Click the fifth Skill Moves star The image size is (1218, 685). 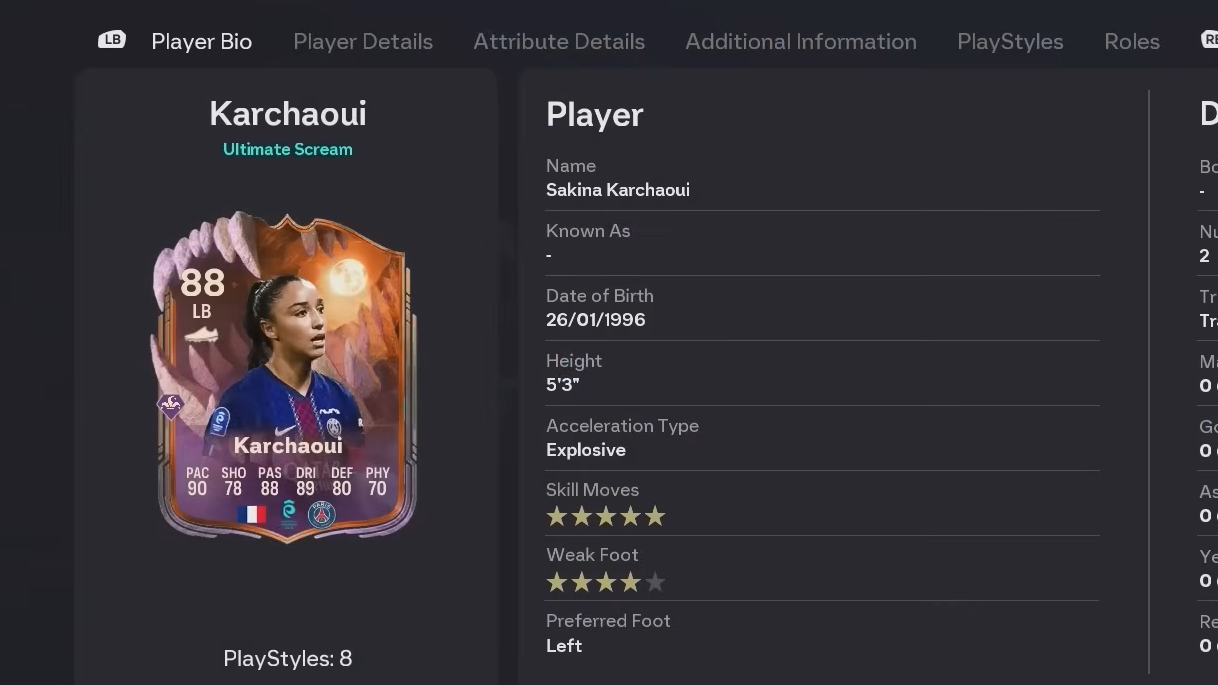655,517
